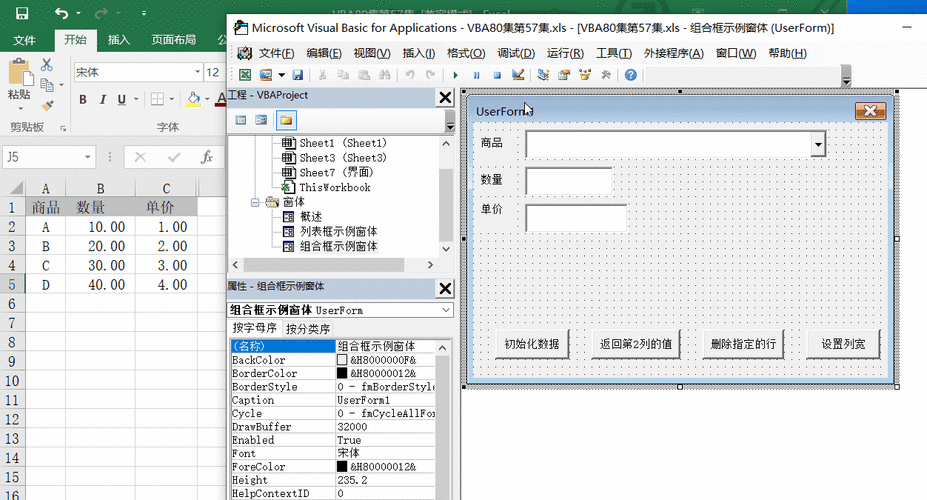This screenshot has height=500, width=927.
Task: Click the BackColor property color swatch
Action: click(342, 360)
